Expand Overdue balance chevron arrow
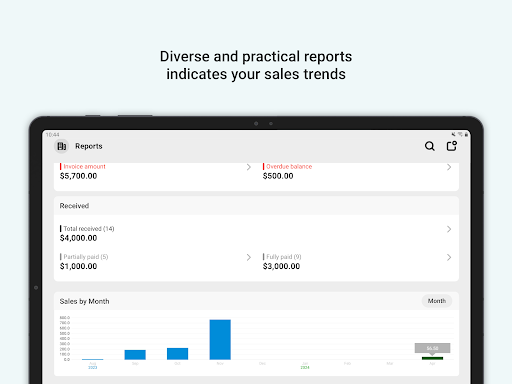 click(449, 167)
